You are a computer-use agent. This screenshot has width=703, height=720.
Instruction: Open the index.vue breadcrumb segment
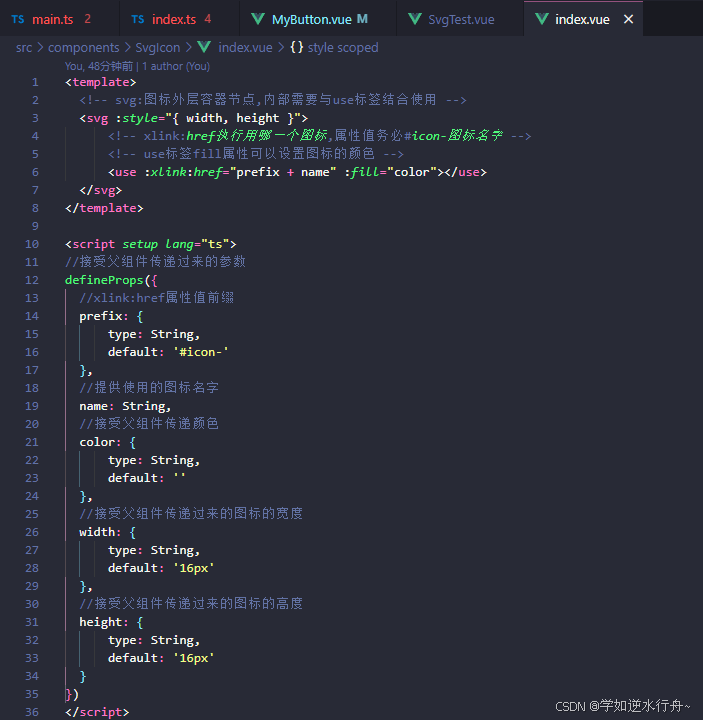pyautogui.click(x=245, y=47)
